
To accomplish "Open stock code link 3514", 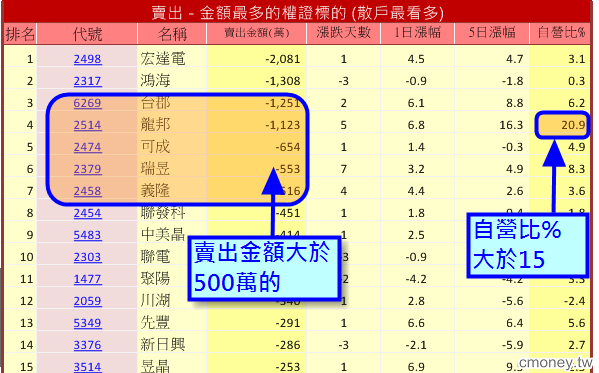I will tap(87, 367).
